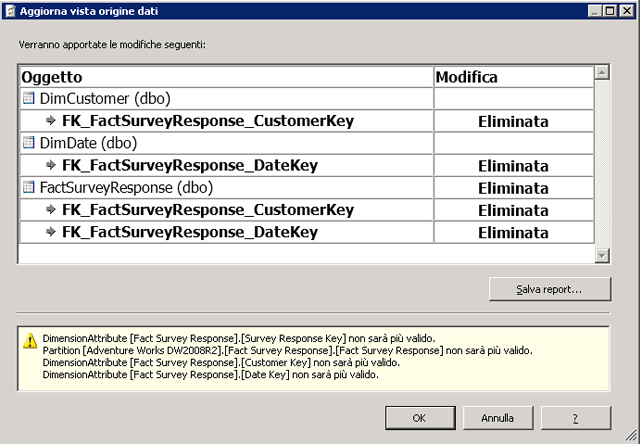Viewport: 640px width, 444px height.
Task: Click the arrow icon of DateKey under DimDate
Action: [51, 165]
